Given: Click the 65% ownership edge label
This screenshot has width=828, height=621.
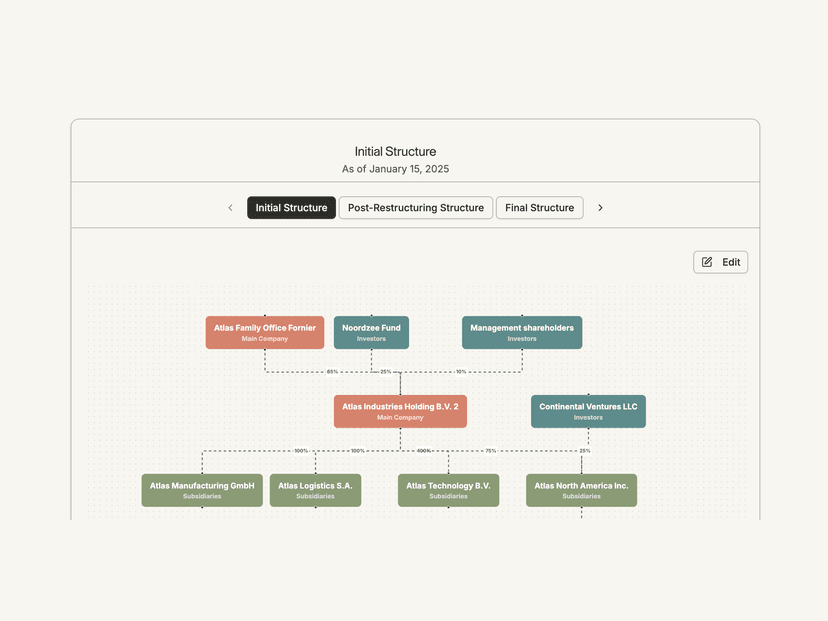Looking at the screenshot, I should pos(332,372).
